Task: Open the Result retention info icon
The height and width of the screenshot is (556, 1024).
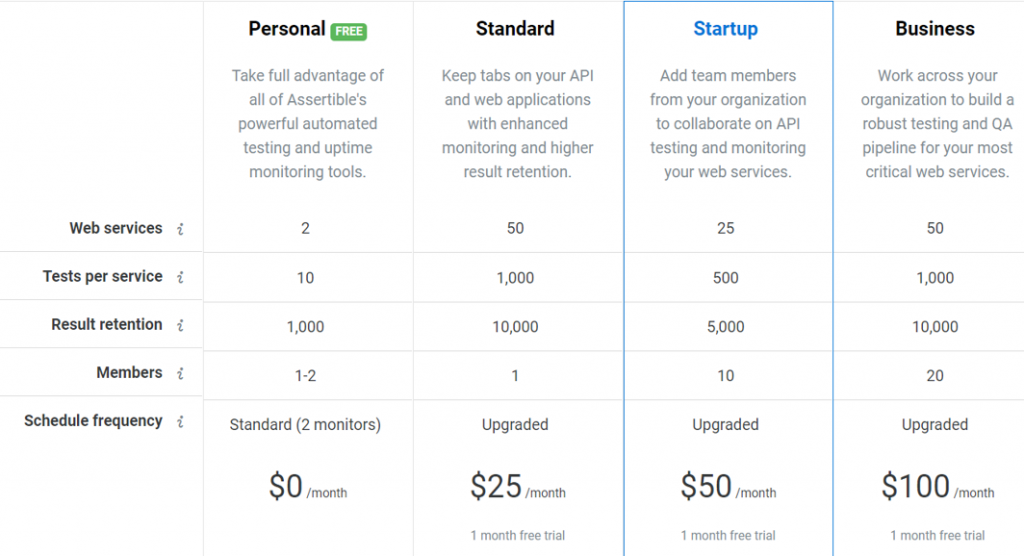Action: [x=180, y=325]
